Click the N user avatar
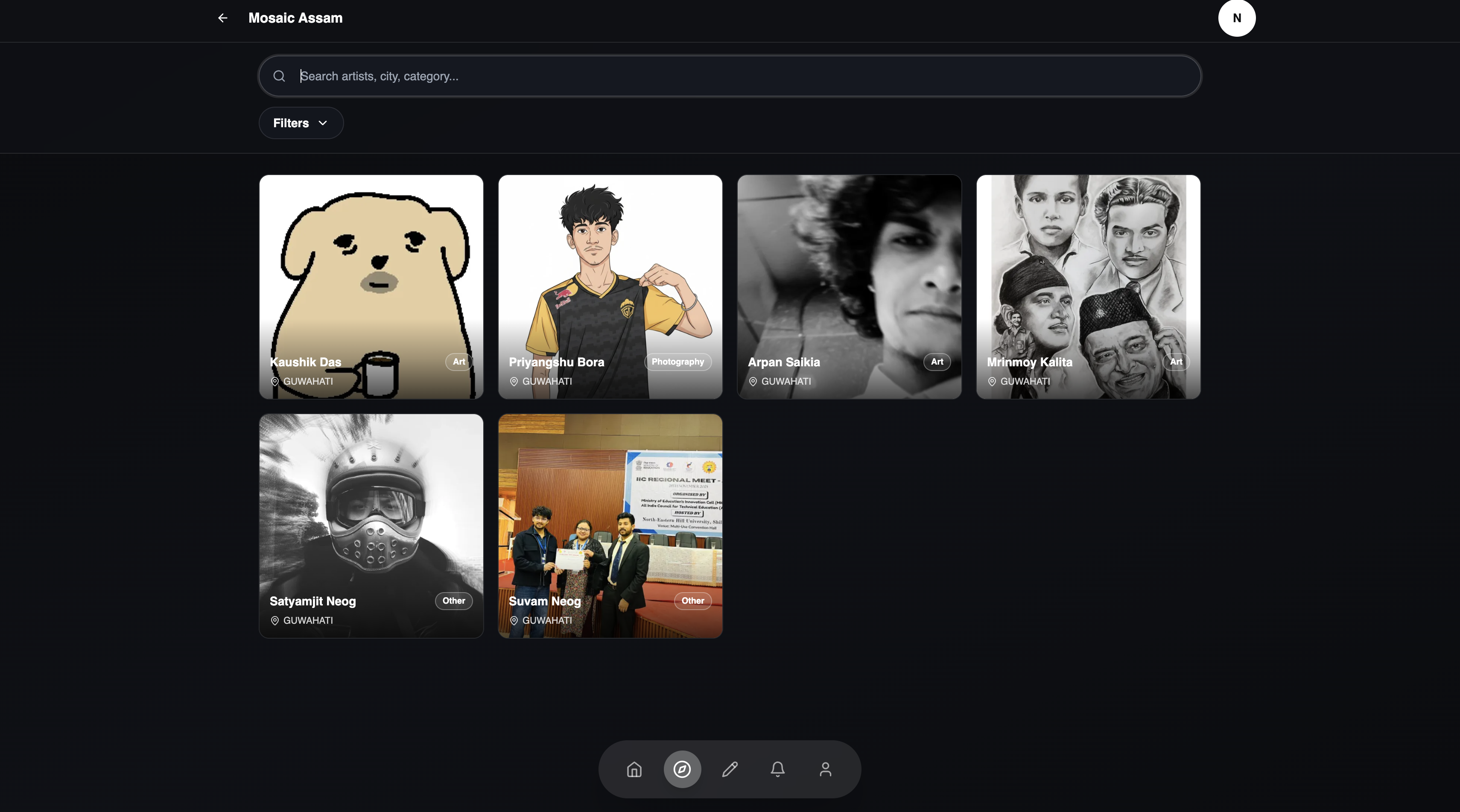Image resolution: width=1460 pixels, height=812 pixels. coord(1237,18)
